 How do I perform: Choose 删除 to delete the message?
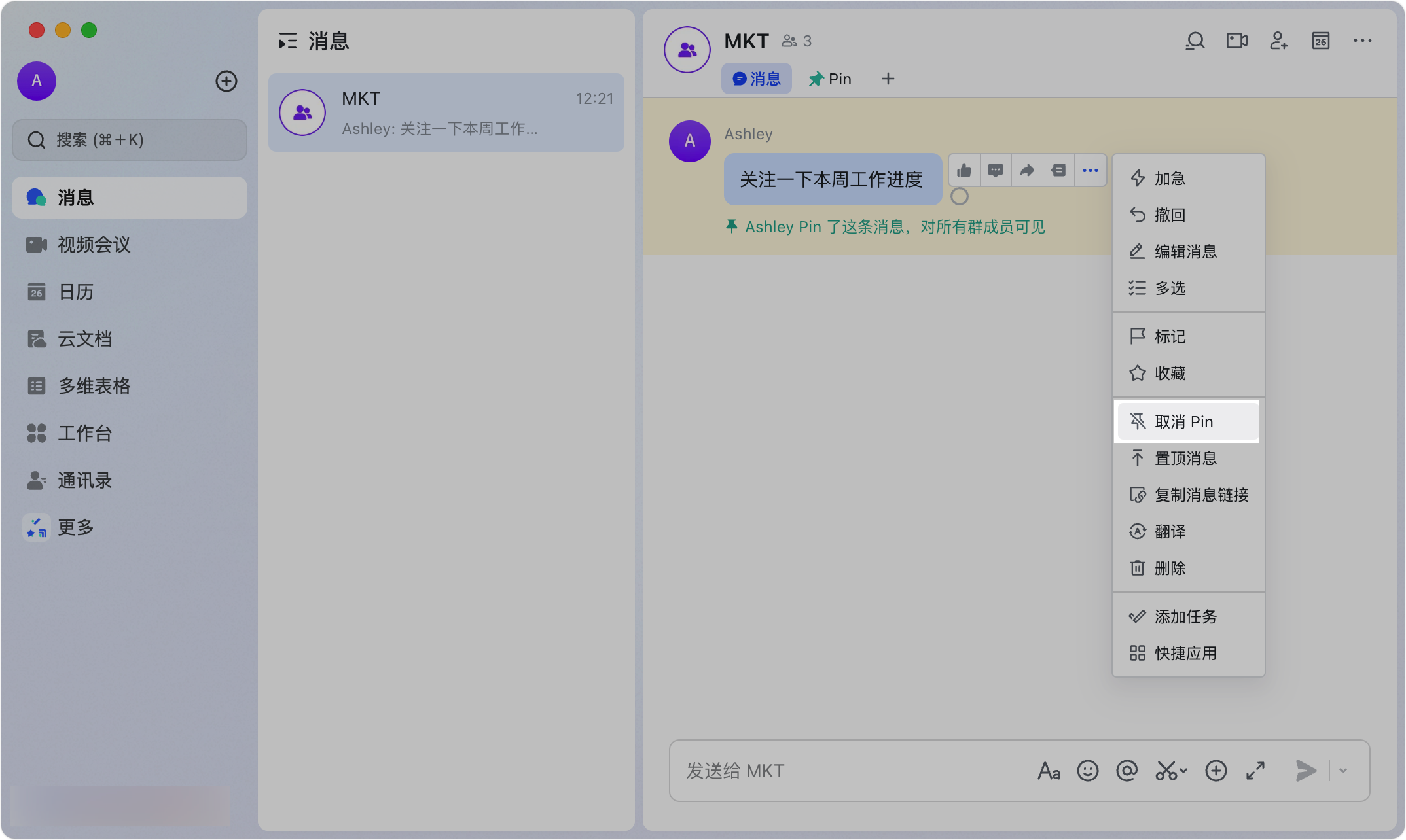click(x=1189, y=569)
